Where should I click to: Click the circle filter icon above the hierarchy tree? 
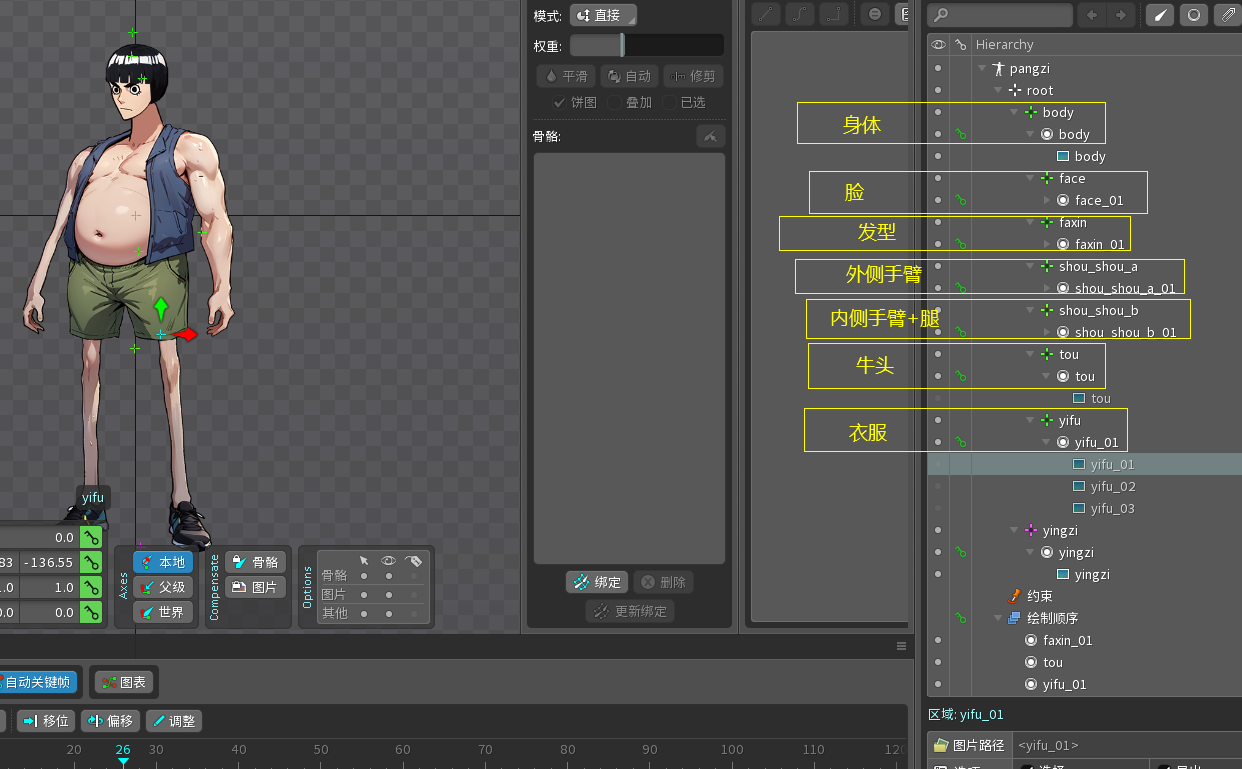(1193, 15)
